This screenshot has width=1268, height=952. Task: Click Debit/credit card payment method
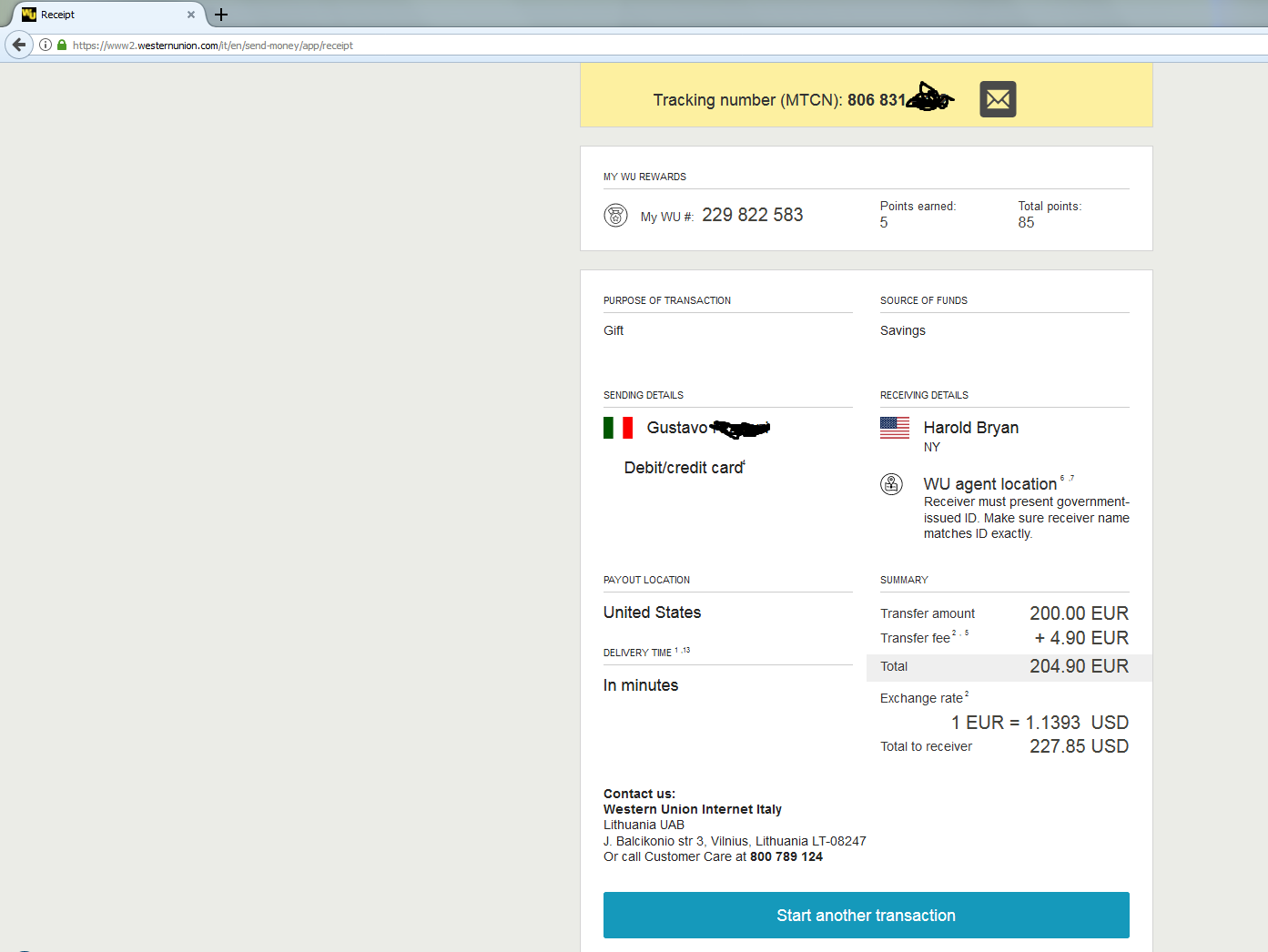tap(684, 468)
